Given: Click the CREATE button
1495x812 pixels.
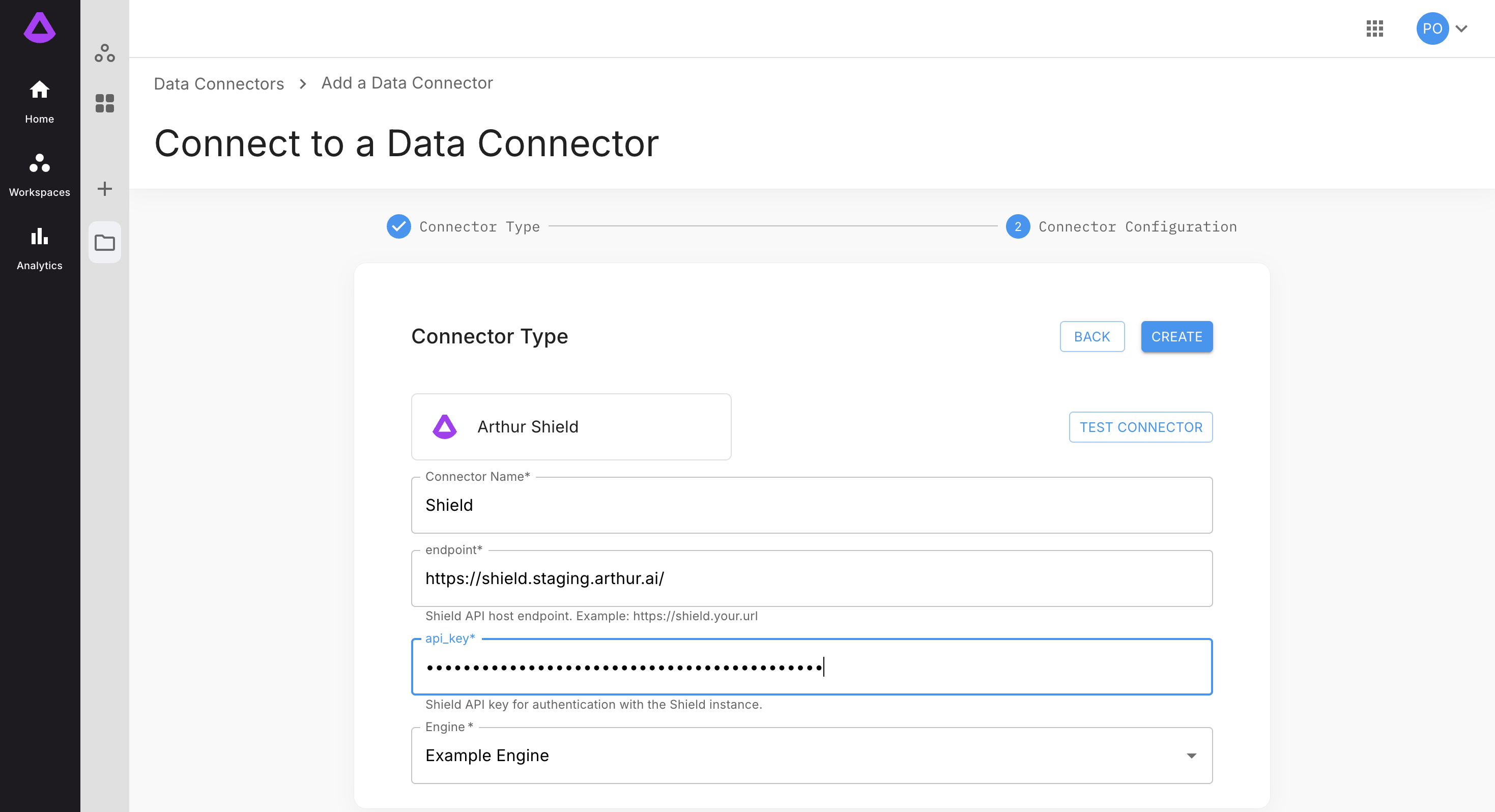Looking at the screenshot, I should [1176, 337].
